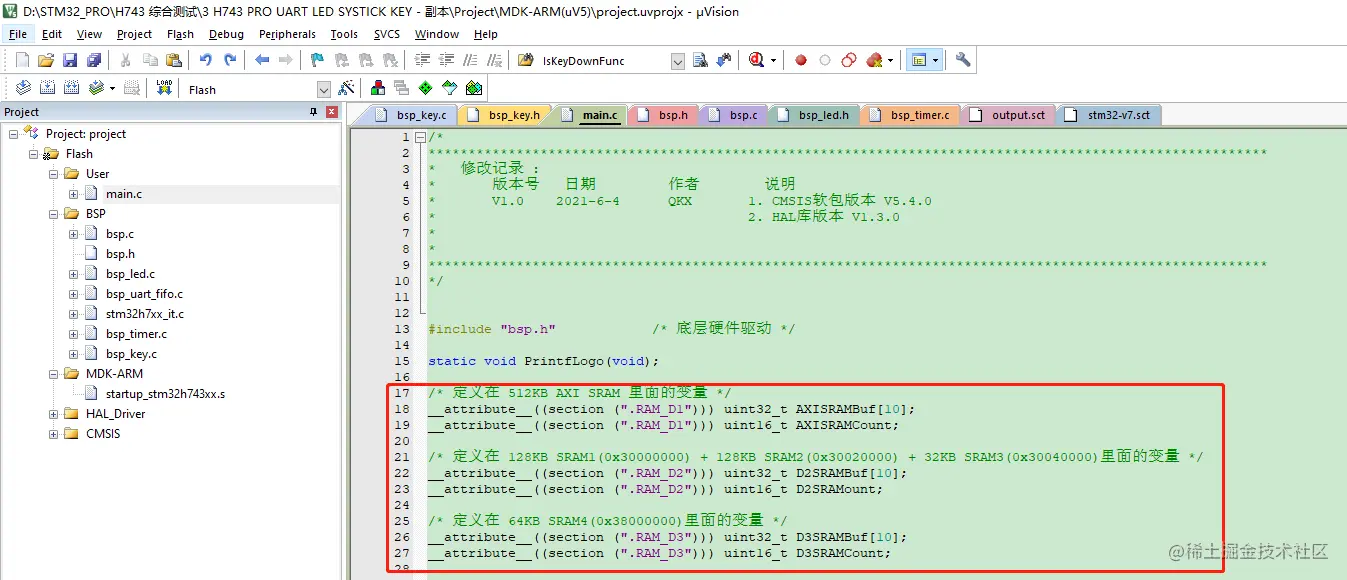Translate the current file
The width and height of the screenshot is (1347, 580).
23,89
